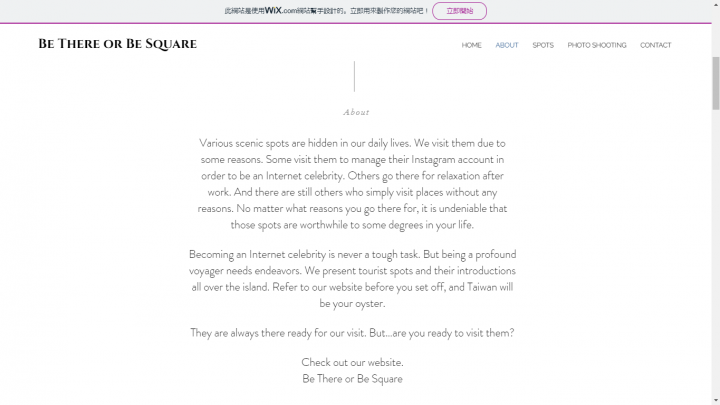This screenshot has height=405, width=720.
Task: Click the Check out our website text
Action: (x=352, y=362)
